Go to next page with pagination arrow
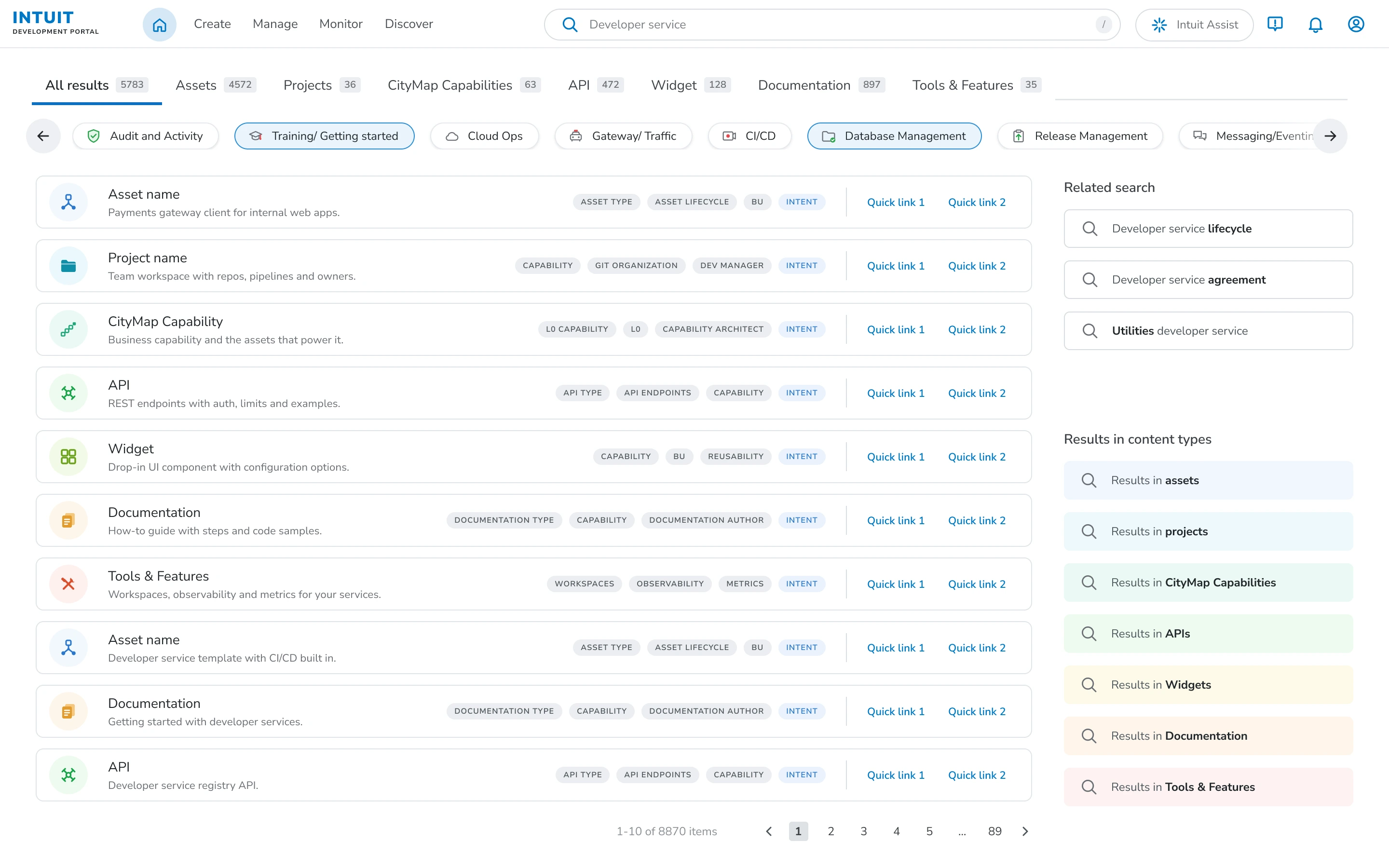This screenshot has width=1389, height=868. click(1025, 831)
